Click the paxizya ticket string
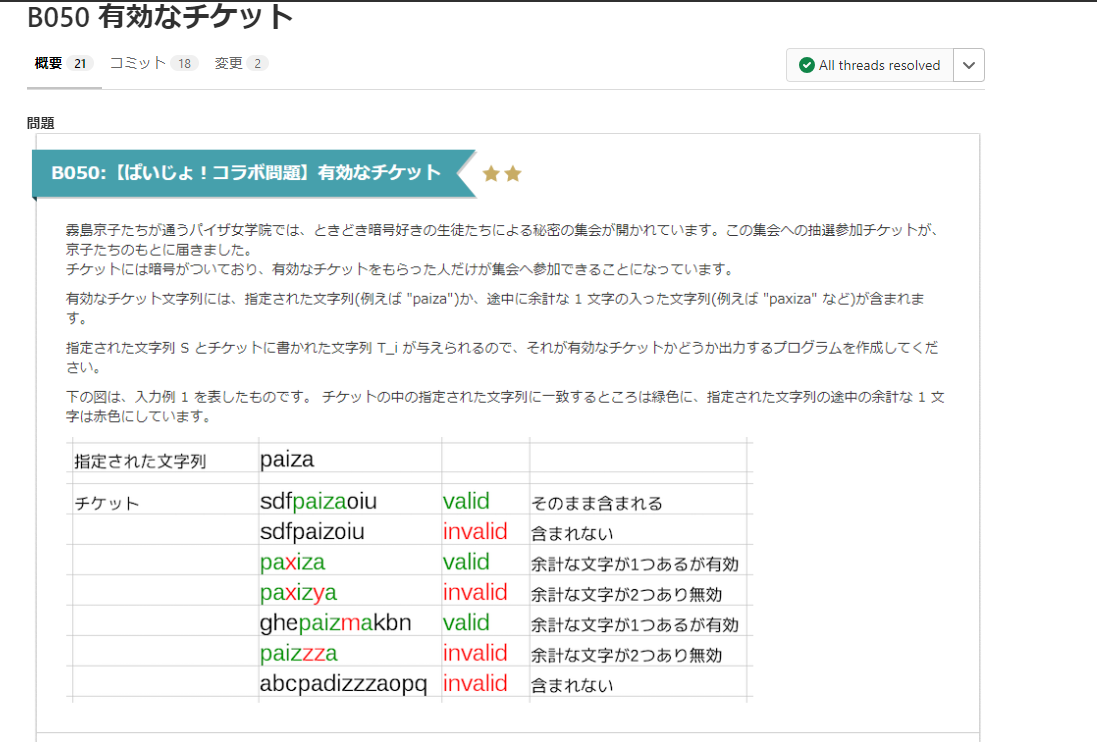The height and width of the screenshot is (746, 1097). [298, 592]
